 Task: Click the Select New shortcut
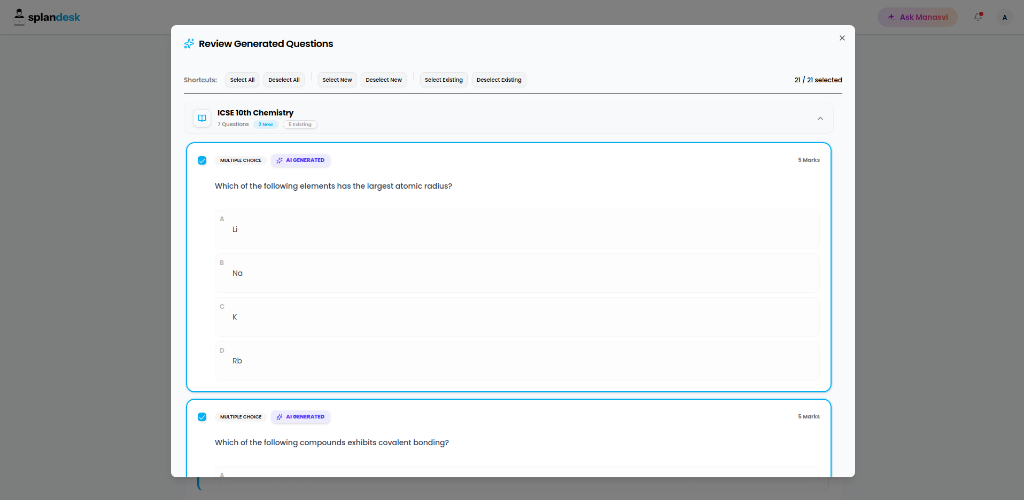(x=337, y=80)
